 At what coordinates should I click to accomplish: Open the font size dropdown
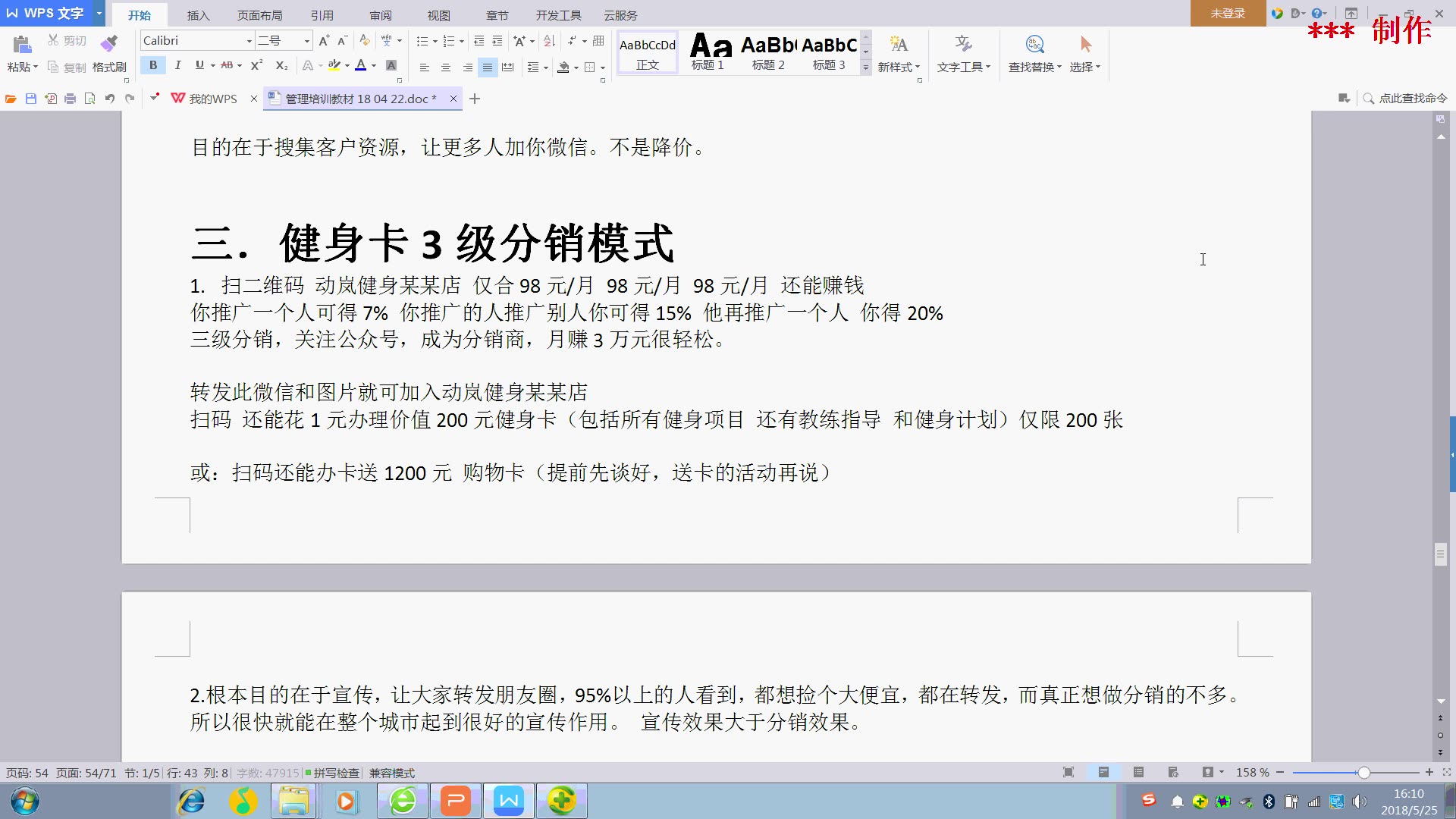(x=306, y=40)
